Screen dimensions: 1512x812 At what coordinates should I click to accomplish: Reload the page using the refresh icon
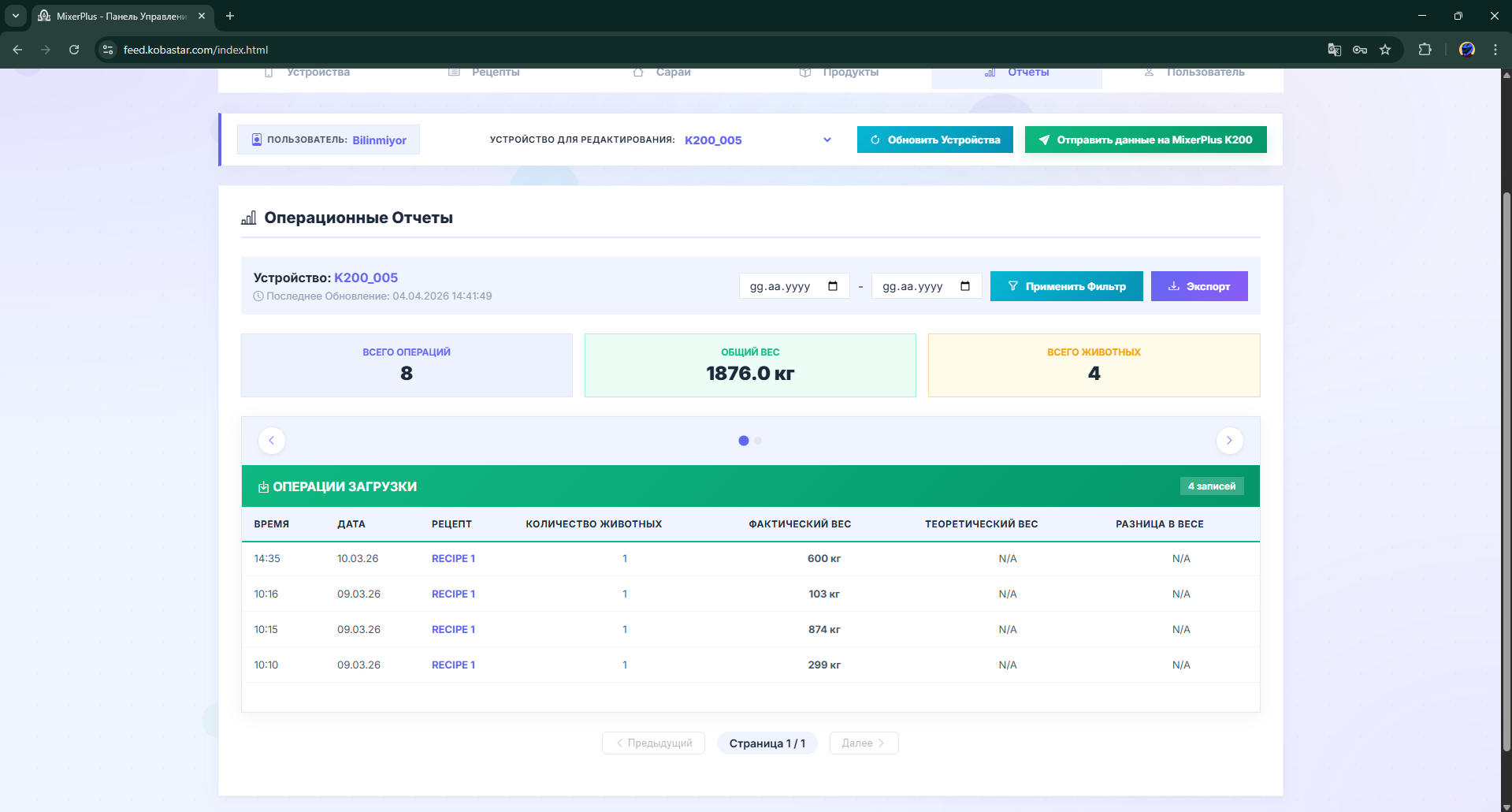click(74, 50)
